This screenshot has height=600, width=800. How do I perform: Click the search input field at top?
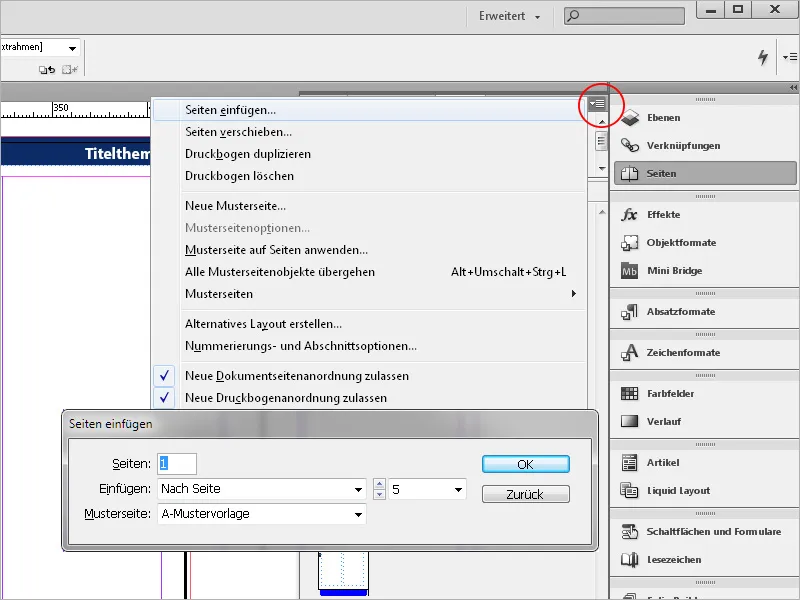pyautogui.click(x=624, y=16)
